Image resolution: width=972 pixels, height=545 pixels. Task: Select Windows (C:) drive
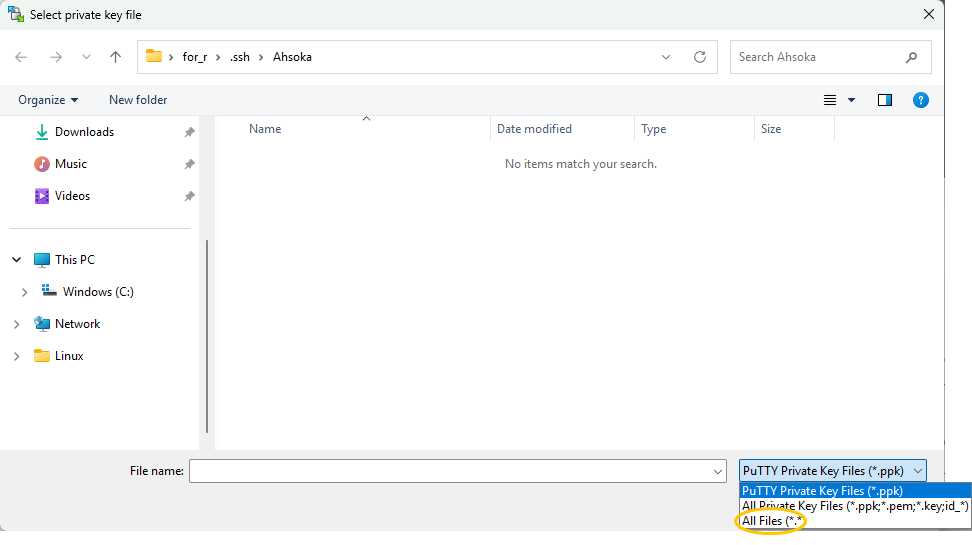pyautogui.click(x=98, y=292)
